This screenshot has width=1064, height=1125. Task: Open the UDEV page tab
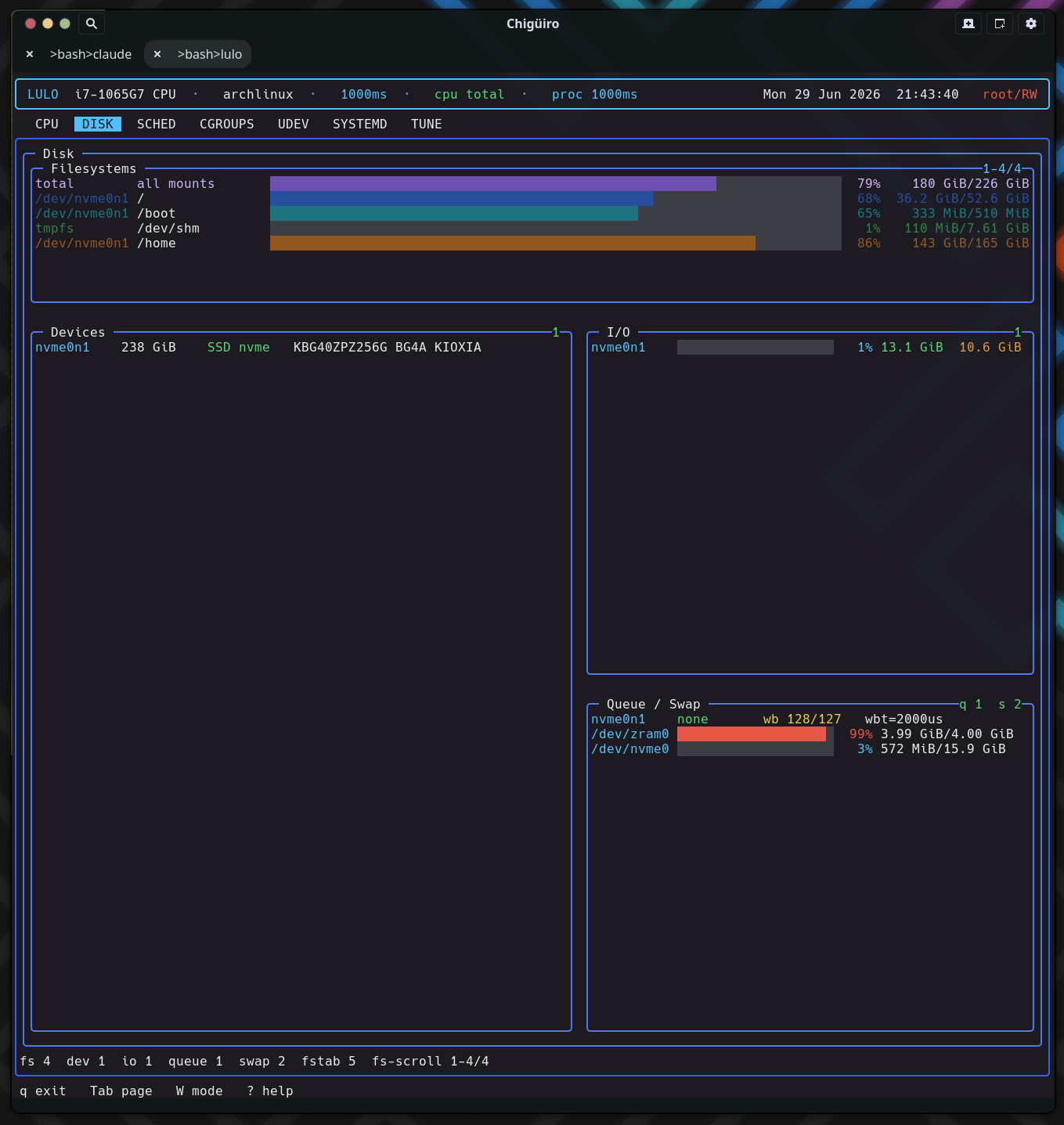click(294, 124)
